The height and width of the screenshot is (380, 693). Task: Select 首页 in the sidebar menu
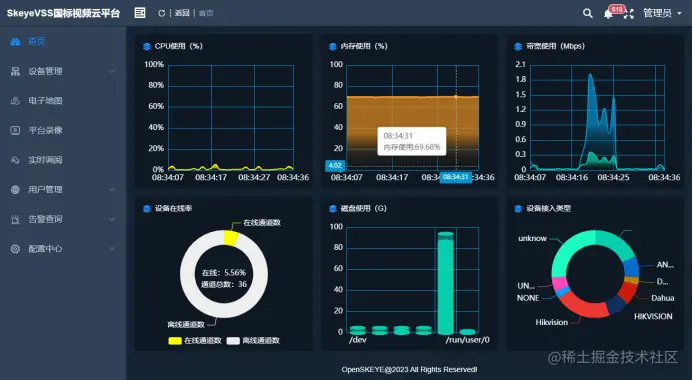37,42
